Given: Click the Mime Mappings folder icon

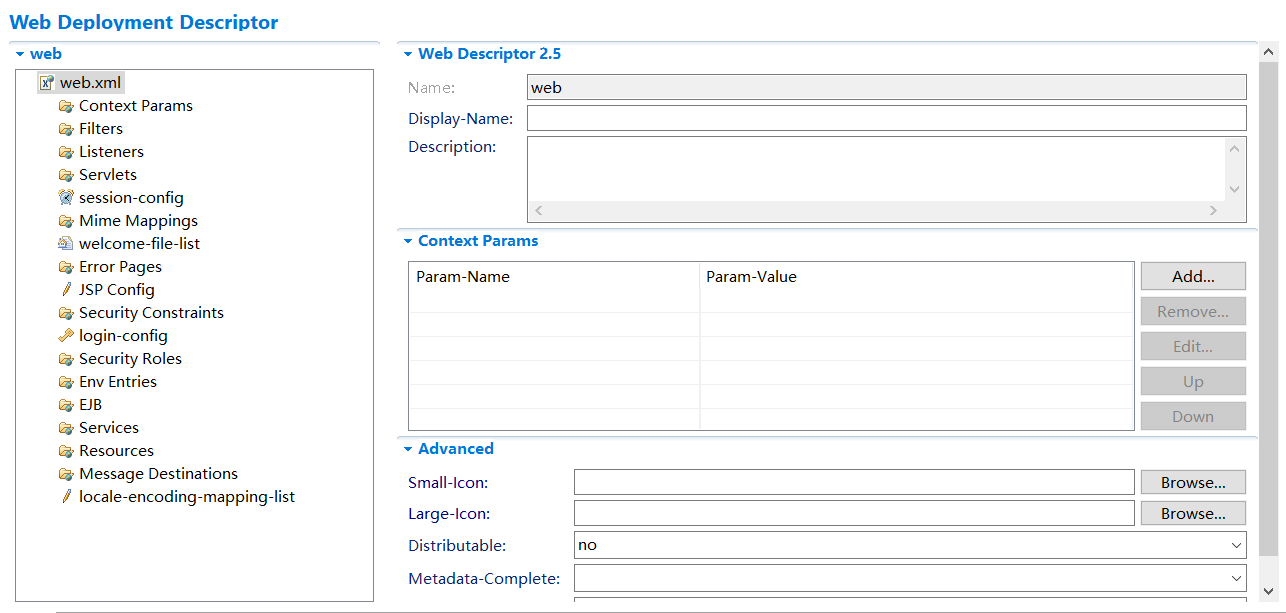Looking at the screenshot, I should point(66,221).
